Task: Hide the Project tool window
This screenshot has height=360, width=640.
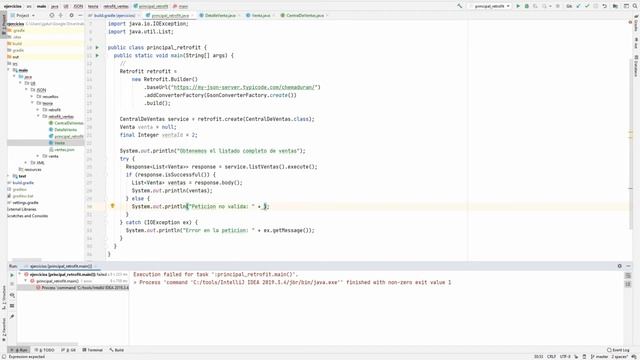Action: [x=80, y=15]
